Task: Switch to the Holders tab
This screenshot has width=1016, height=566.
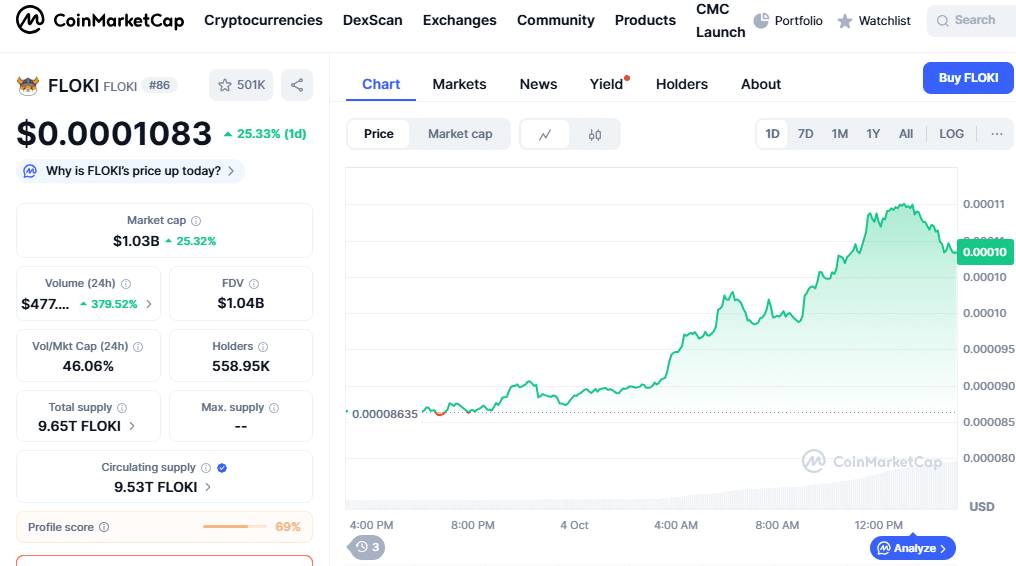Action: coord(681,84)
